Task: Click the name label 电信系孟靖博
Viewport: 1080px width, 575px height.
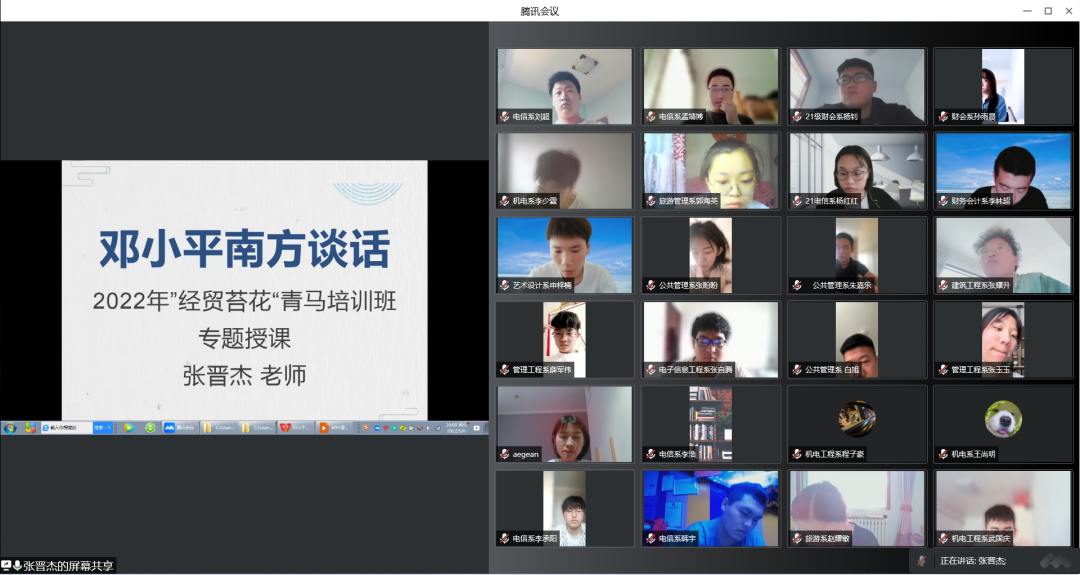Action: pyautogui.click(x=681, y=117)
